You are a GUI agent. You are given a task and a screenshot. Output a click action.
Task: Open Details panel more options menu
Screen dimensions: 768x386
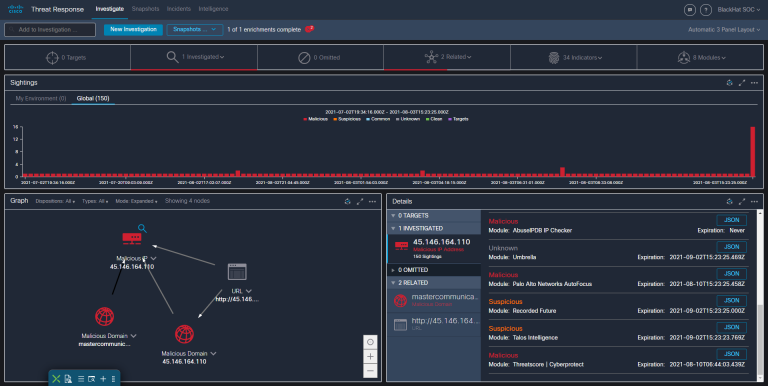[754, 201]
